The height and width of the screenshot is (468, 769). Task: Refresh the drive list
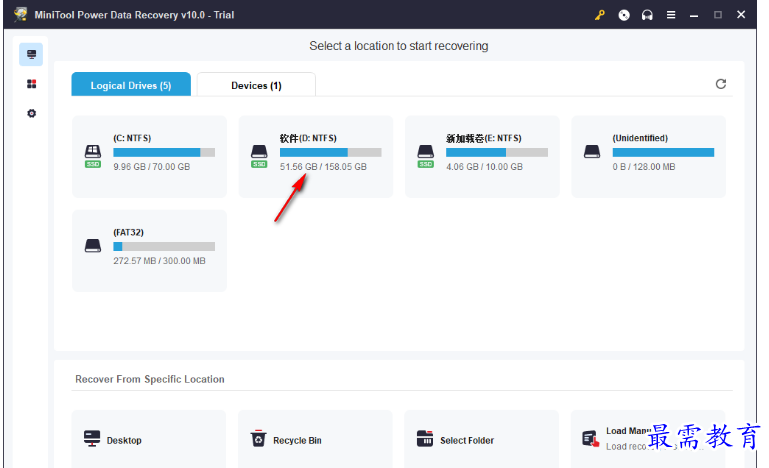720,84
